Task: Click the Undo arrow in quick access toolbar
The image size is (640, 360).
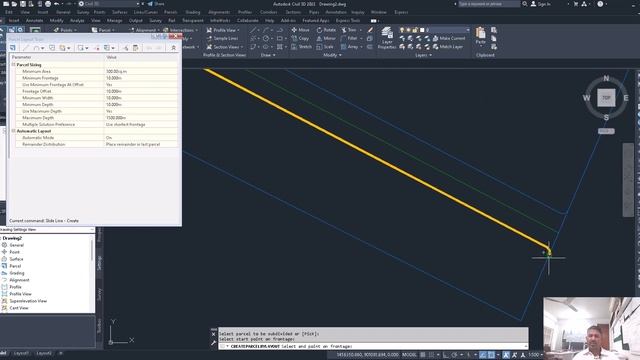Action: (57, 4)
